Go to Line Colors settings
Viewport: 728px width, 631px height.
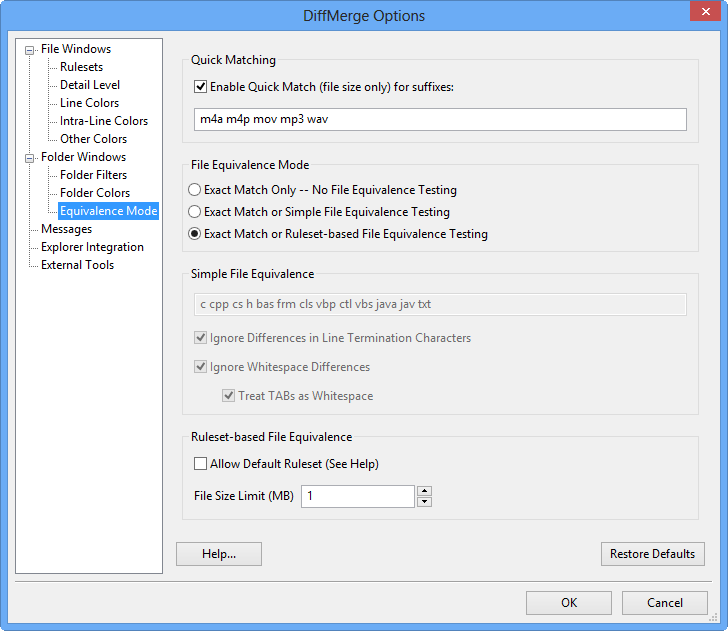pyautogui.click(x=89, y=103)
